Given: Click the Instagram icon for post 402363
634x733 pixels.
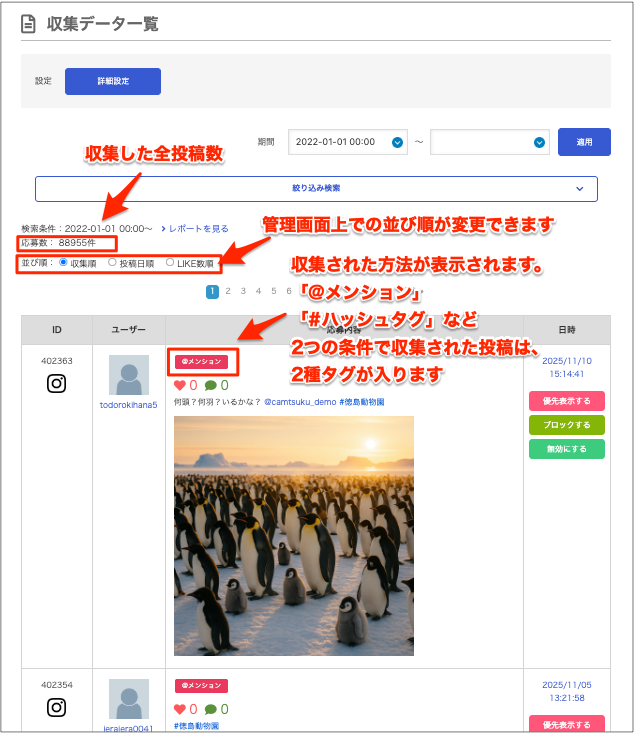Looking at the screenshot, I should click(x=57, y=383).
